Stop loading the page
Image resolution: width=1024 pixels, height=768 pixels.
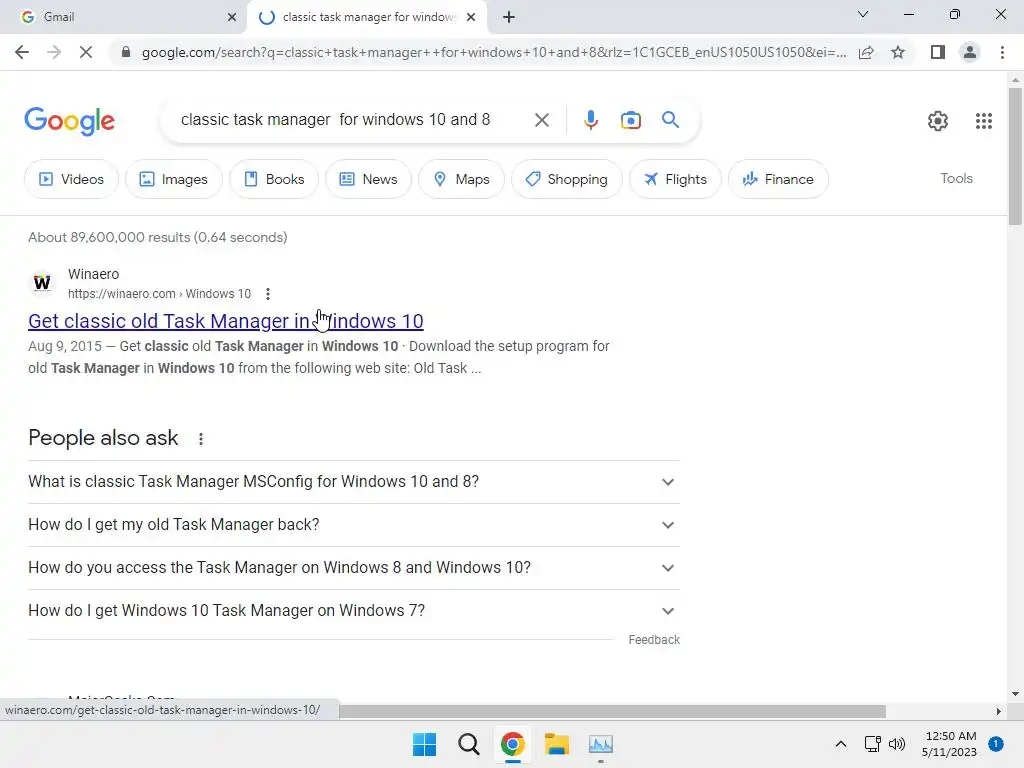tap(86, 52)
